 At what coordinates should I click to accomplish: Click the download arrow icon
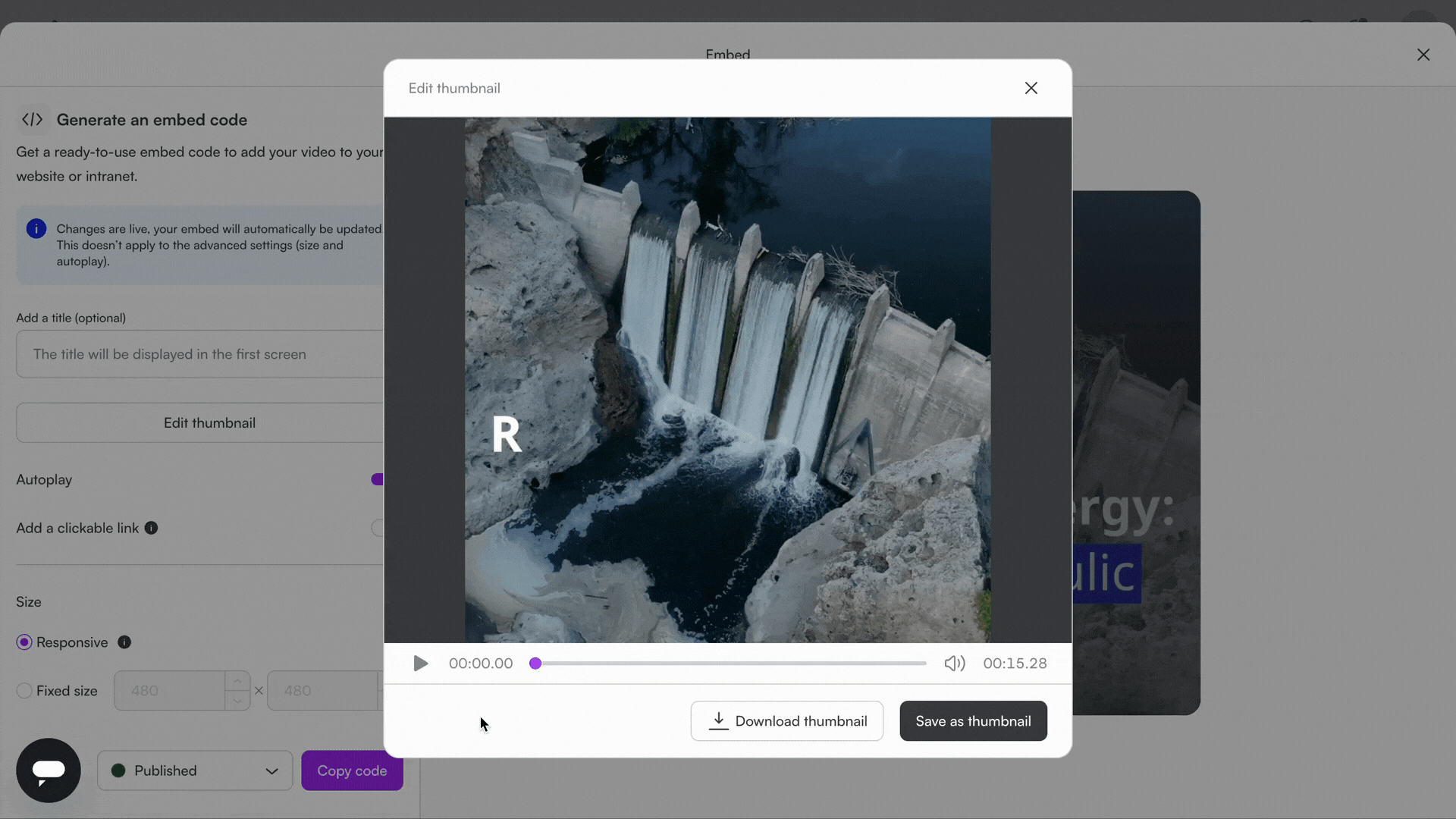click(718, 721)
